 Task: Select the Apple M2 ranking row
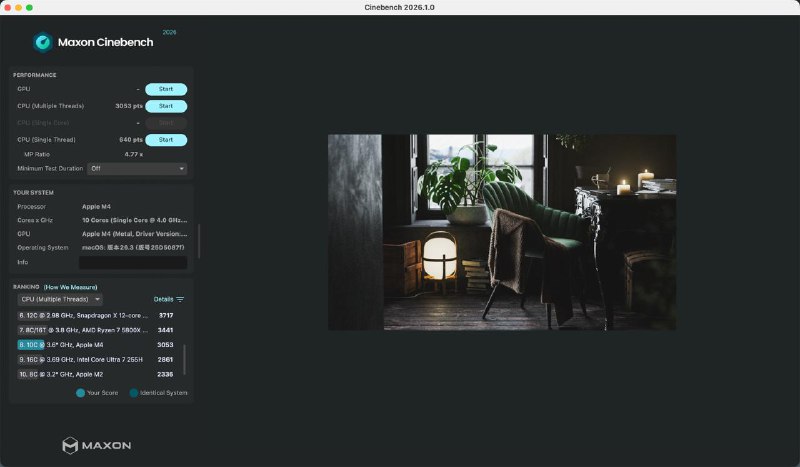click(x=96, y=375)
